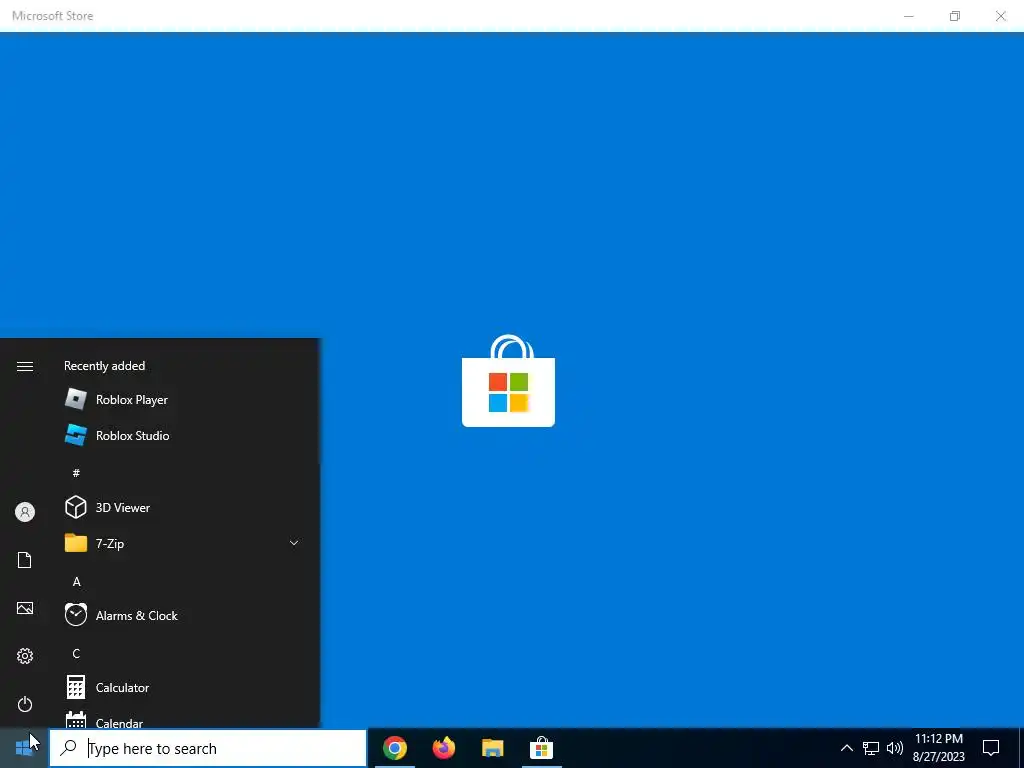The height and width of the screenshot is (768, 1024).
Task: Click the Microsoft Store shopping bag logo
Action: (x=508, y=381)
